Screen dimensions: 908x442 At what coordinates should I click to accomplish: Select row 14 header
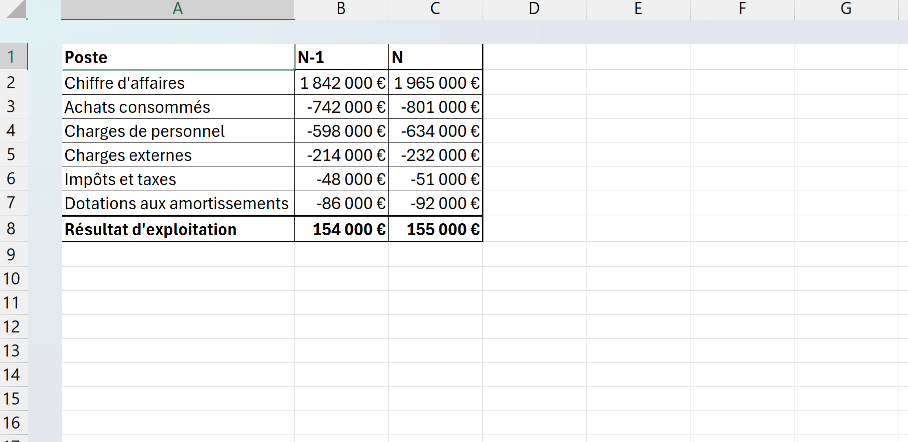13,375
